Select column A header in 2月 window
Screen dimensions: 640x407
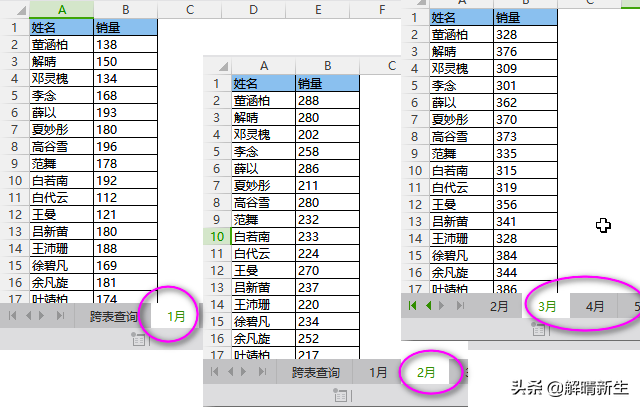tap(264, 66)
